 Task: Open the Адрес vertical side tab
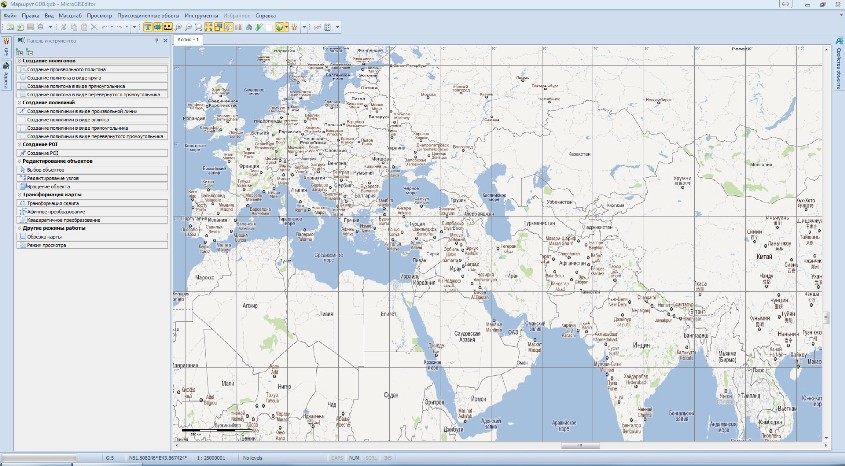point(6,76)
